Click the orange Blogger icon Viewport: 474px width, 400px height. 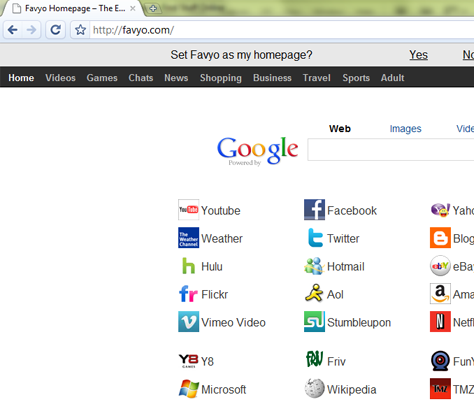pos(440,238)
